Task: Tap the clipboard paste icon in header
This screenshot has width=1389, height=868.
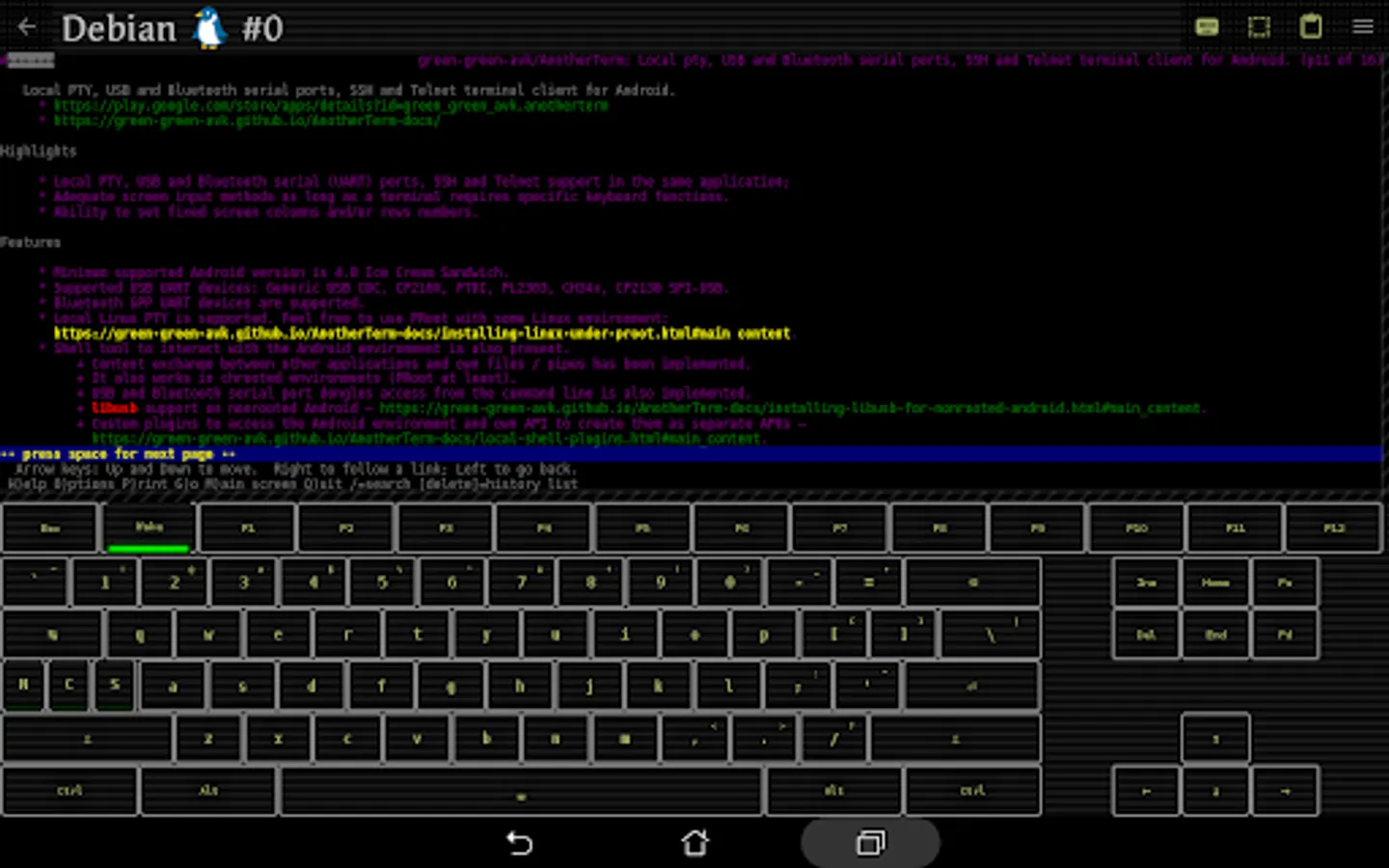Action: click(1311, 26)
